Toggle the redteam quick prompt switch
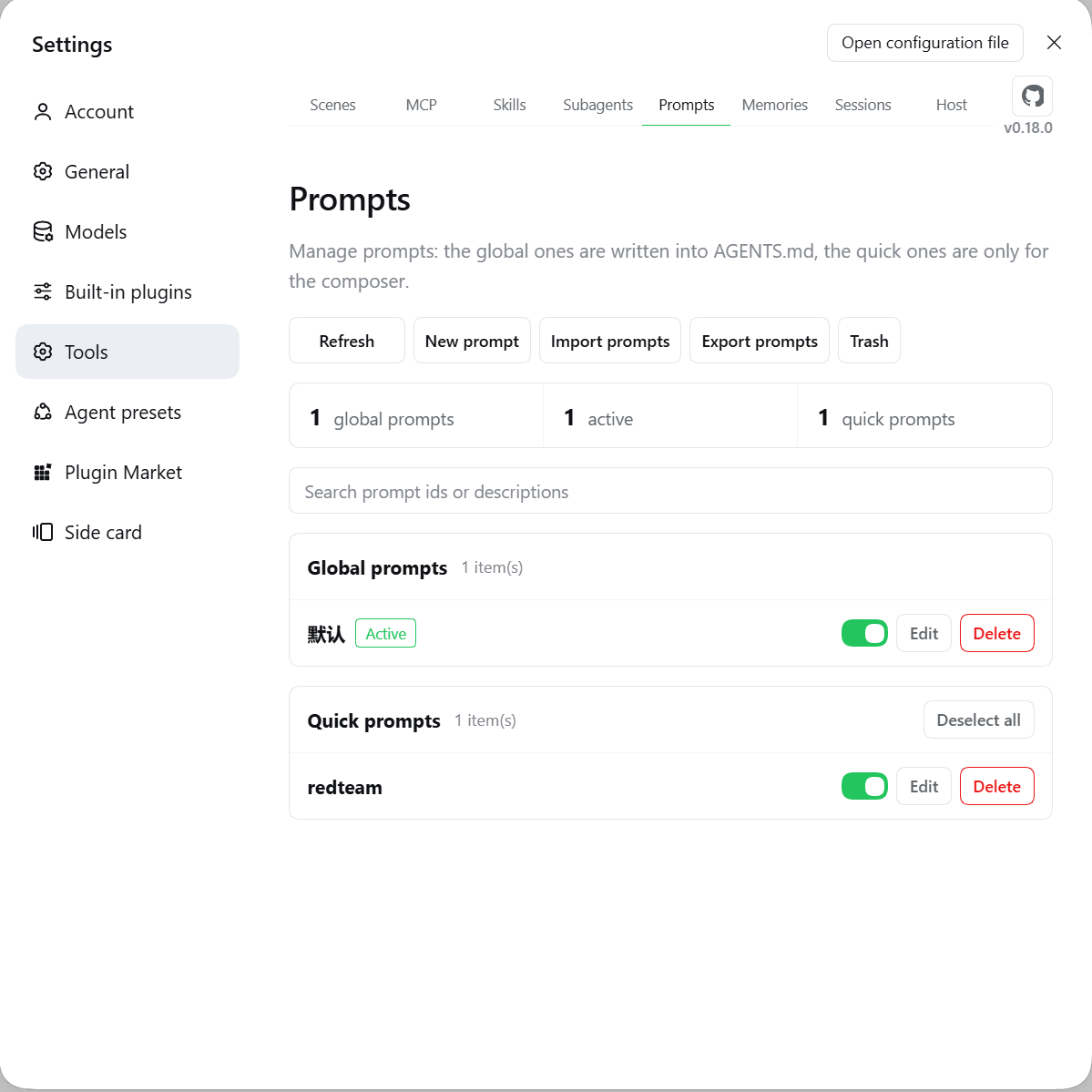Screen dimensions: 1092x1092 (864, 786)
